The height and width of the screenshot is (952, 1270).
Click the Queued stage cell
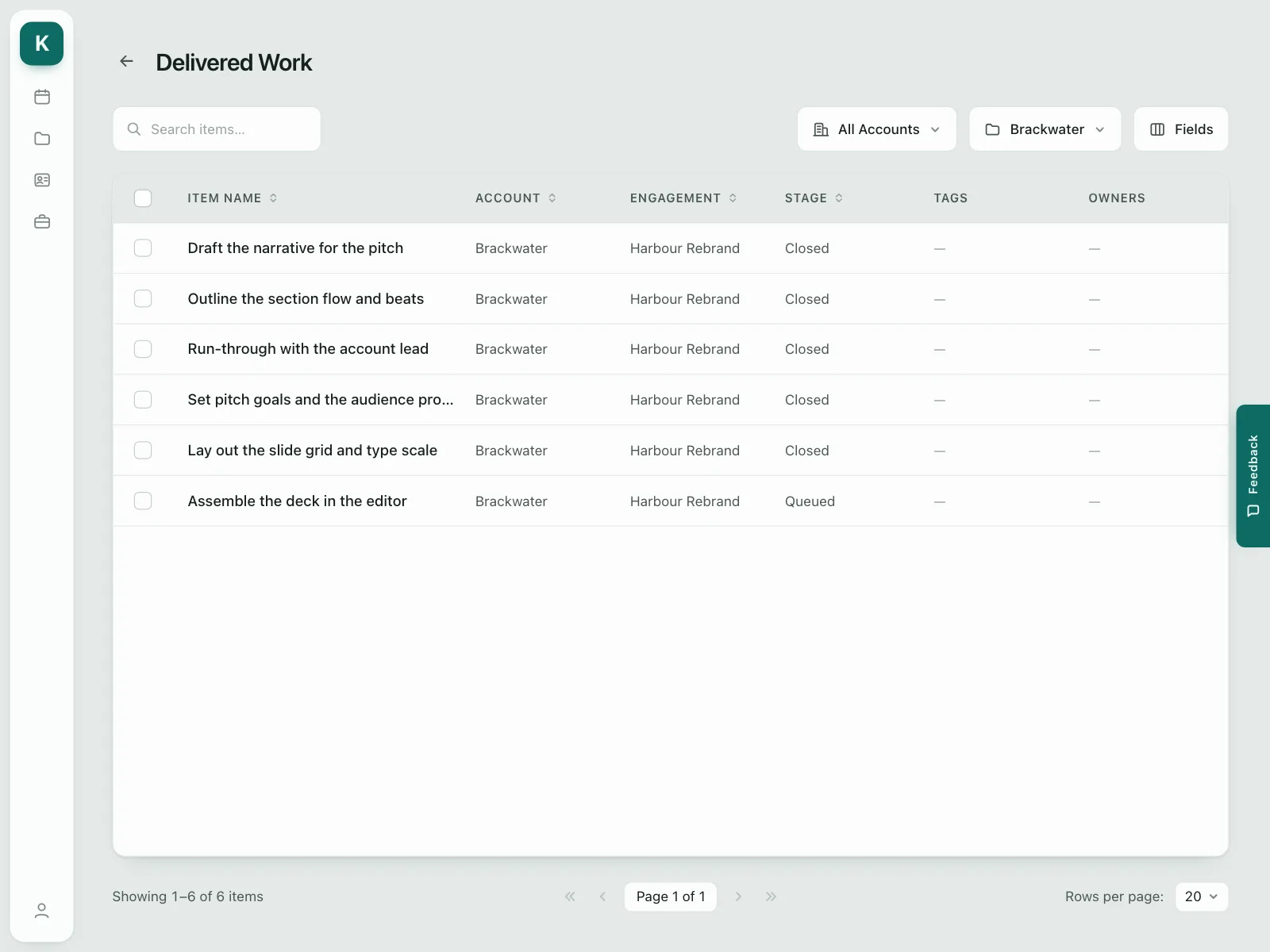pyautogui.click(x=810, y=501)
